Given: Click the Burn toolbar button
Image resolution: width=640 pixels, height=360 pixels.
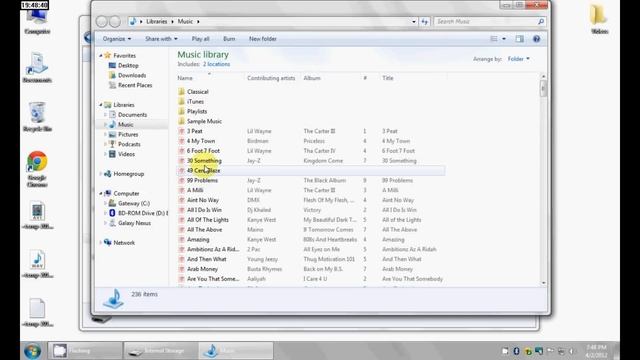Looking at the screenshot, I should pos(229,39).
